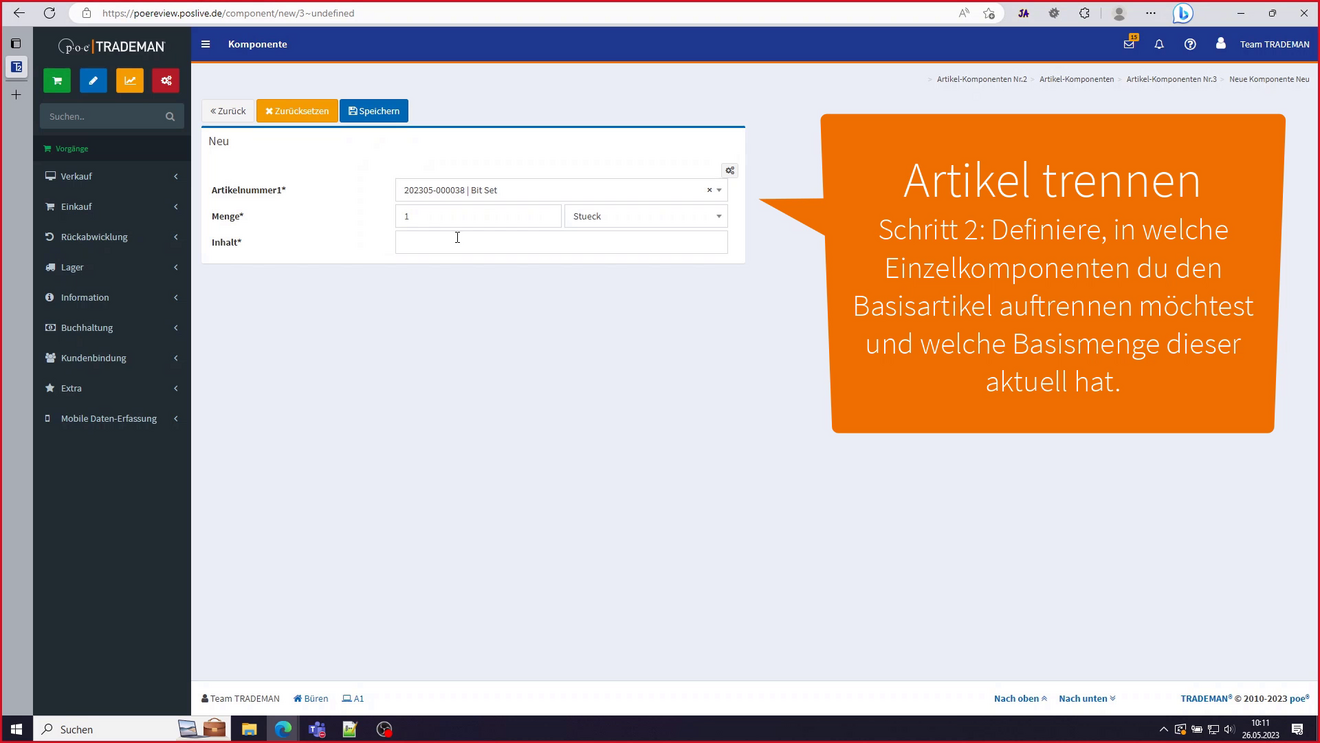Click the A1 terminal link in footer
The width and height of the screenshot is (1320, 743).
[x=353, y=698]
